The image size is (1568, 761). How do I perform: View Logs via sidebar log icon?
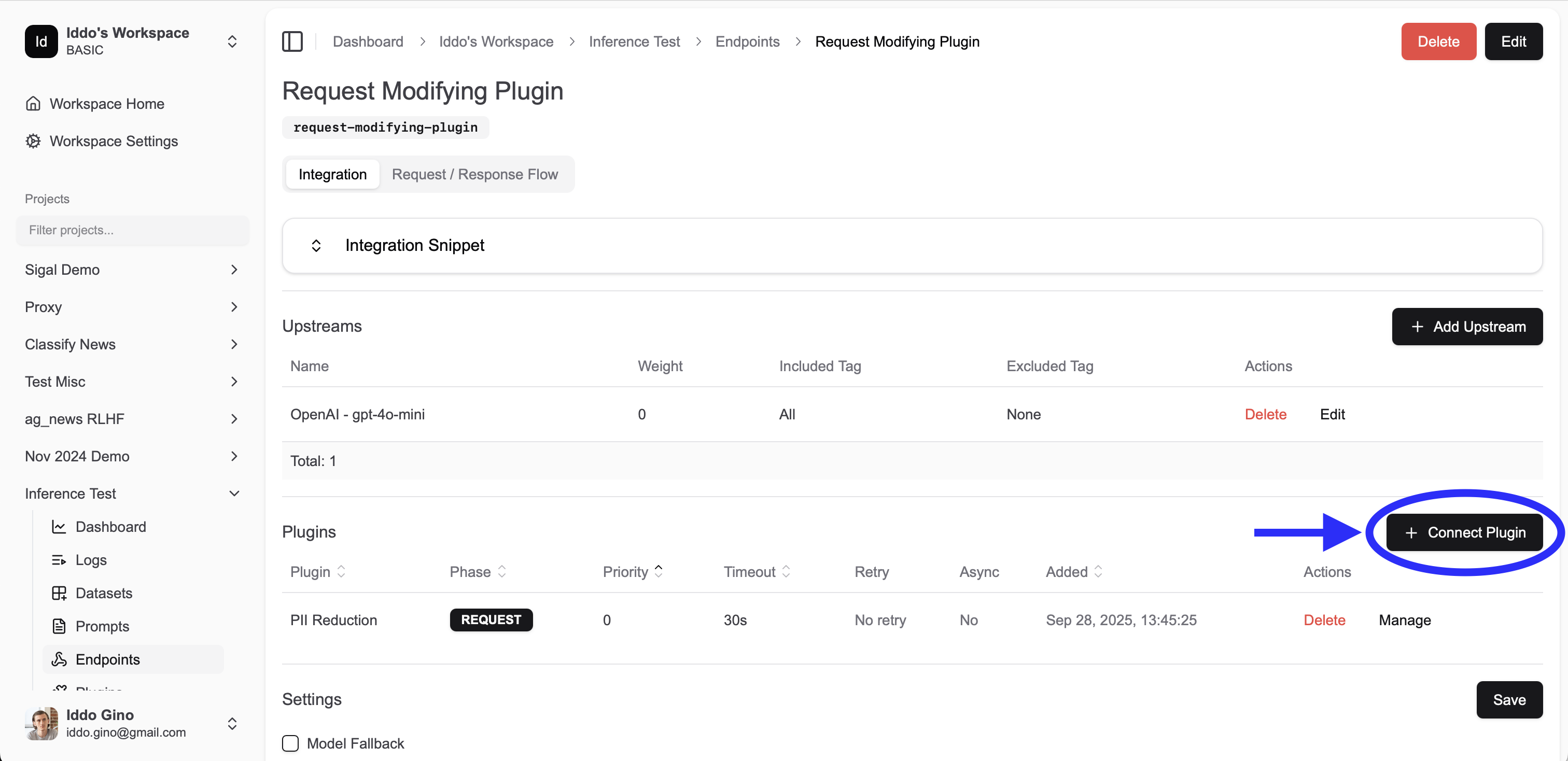click(x=60, y=560)
